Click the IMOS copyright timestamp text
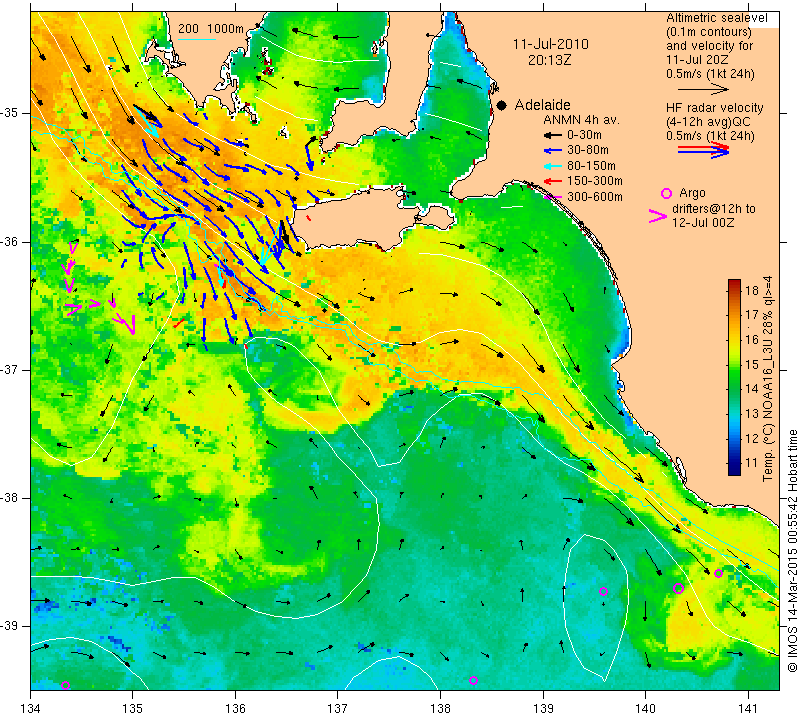Screen dimensions: 800x720 coord(792,550)
